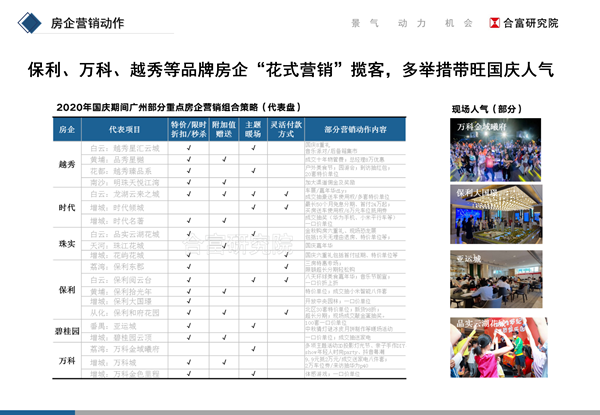The width and height of the screenshot is (600, 415).
Task: Click the 主题暖场 checkmark in 亚运城 row
Action: 253,325
